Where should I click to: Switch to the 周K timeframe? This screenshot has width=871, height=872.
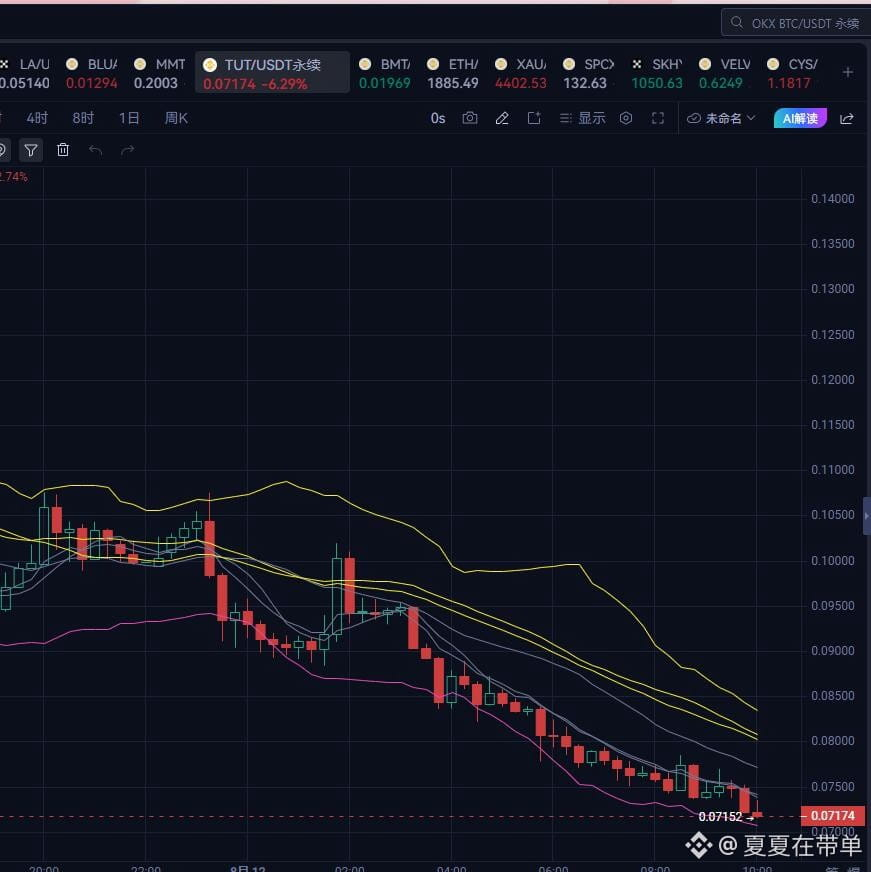pos(176,118)
